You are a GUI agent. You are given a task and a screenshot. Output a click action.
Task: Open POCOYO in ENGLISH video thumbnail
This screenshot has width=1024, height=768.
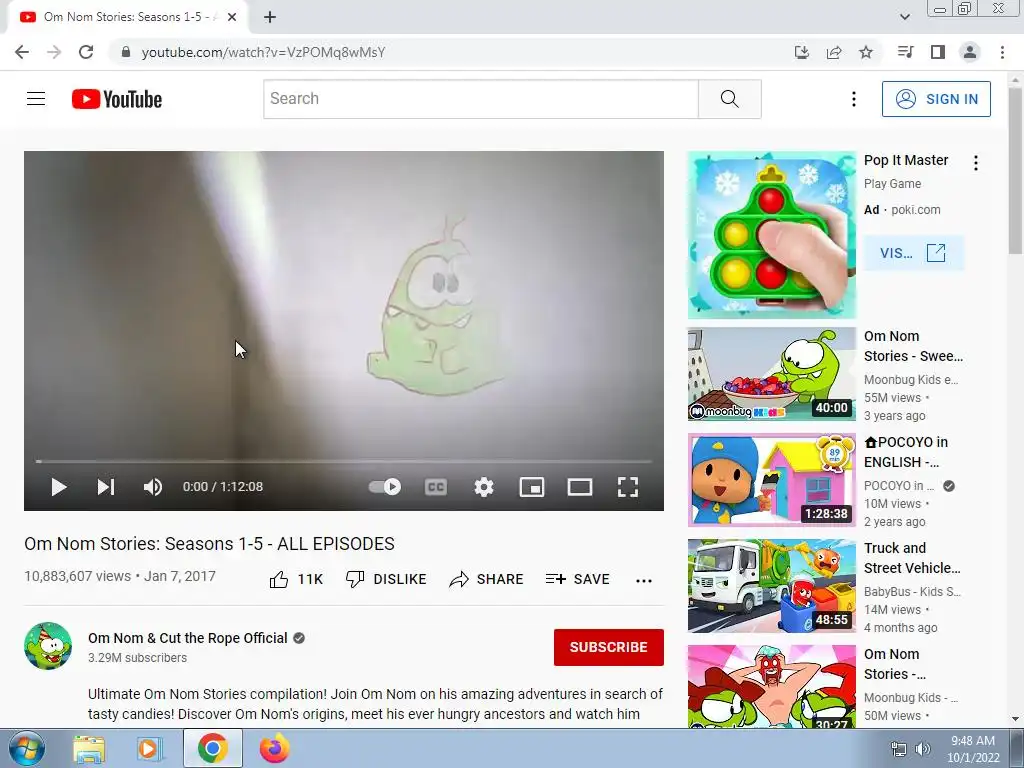coord(771,480)
